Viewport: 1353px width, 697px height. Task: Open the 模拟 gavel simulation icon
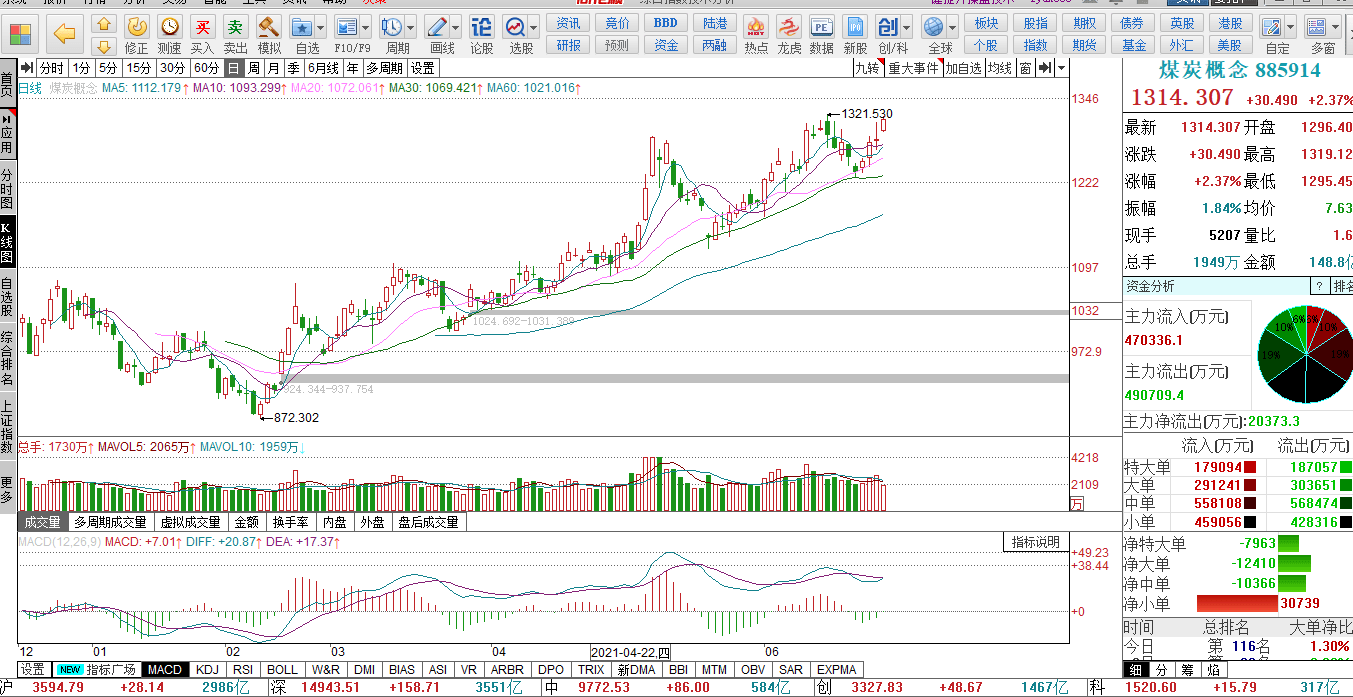269,35
